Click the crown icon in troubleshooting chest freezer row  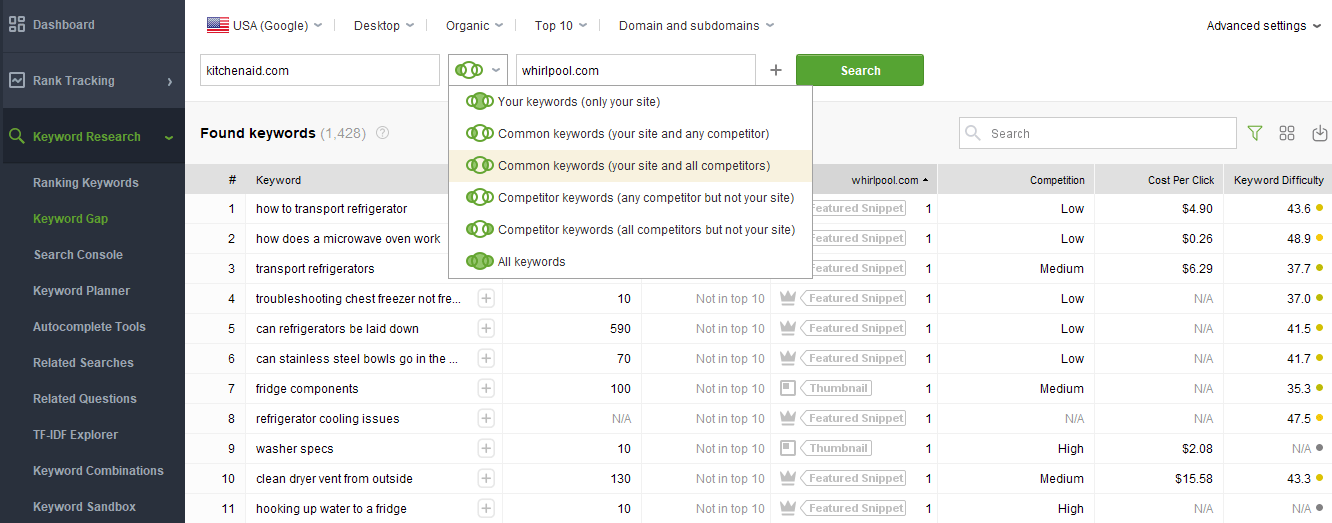(x=787, y=298)
